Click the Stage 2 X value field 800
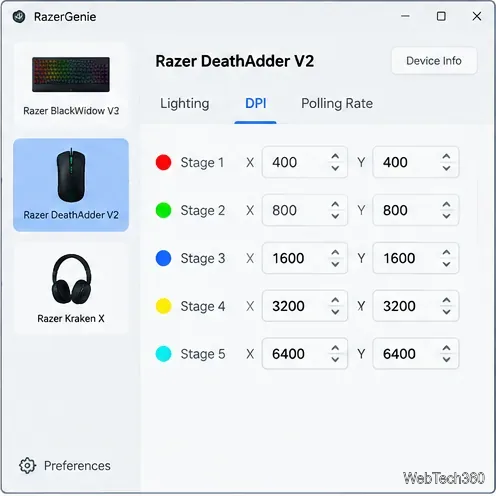The image size is (496, 496). (x=305, y=210)
